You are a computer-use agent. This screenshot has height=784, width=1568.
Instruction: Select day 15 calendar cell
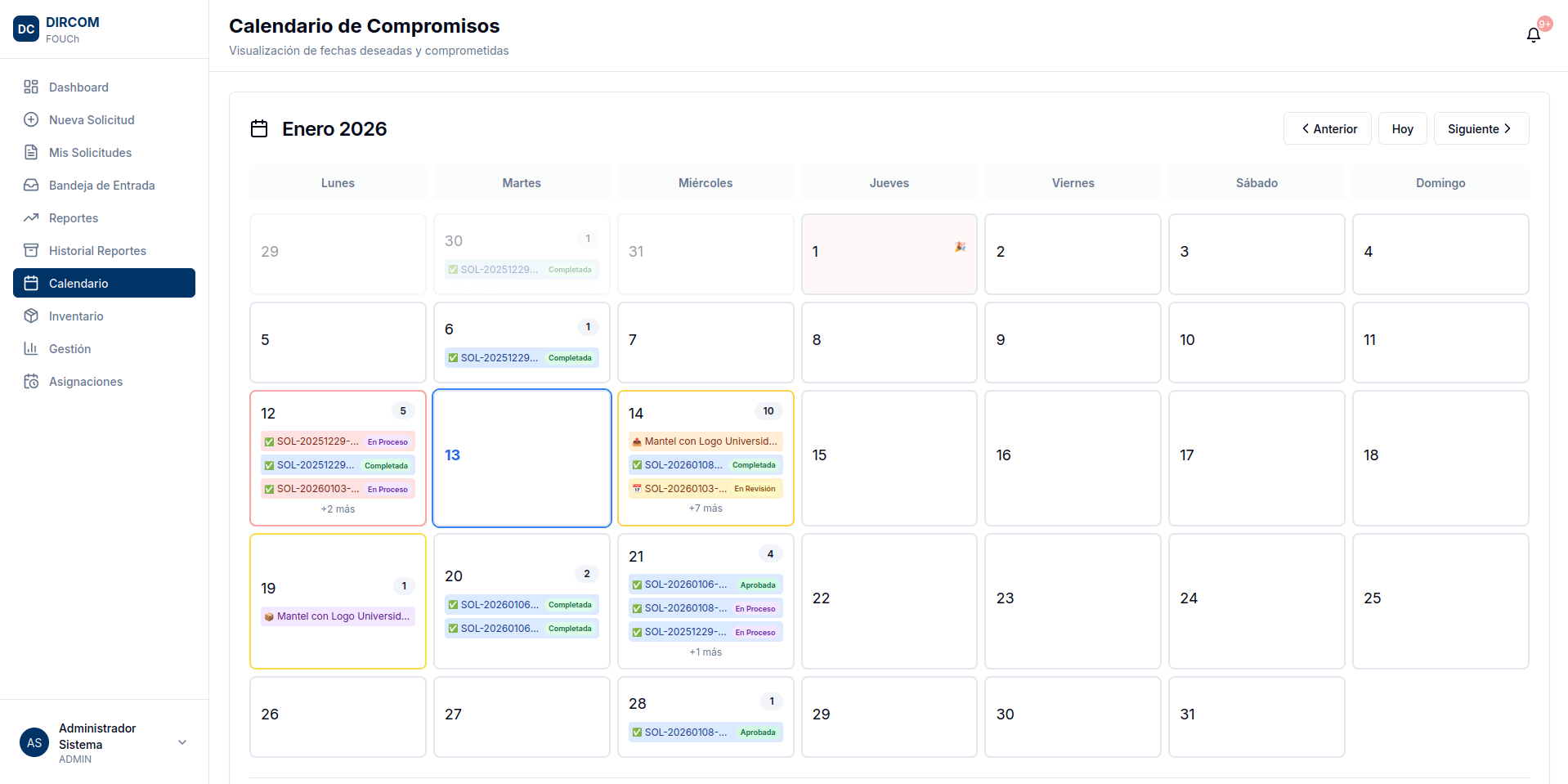pyautogui.click(x=889, y=458)
